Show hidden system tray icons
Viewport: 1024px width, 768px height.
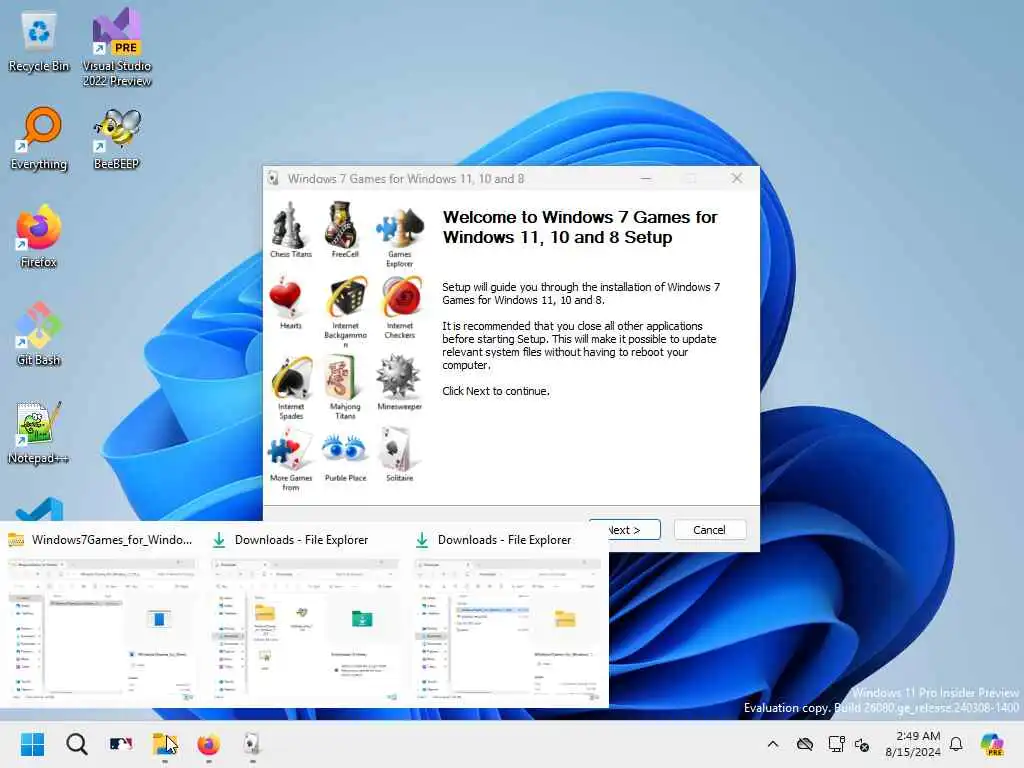click(773, 744)
